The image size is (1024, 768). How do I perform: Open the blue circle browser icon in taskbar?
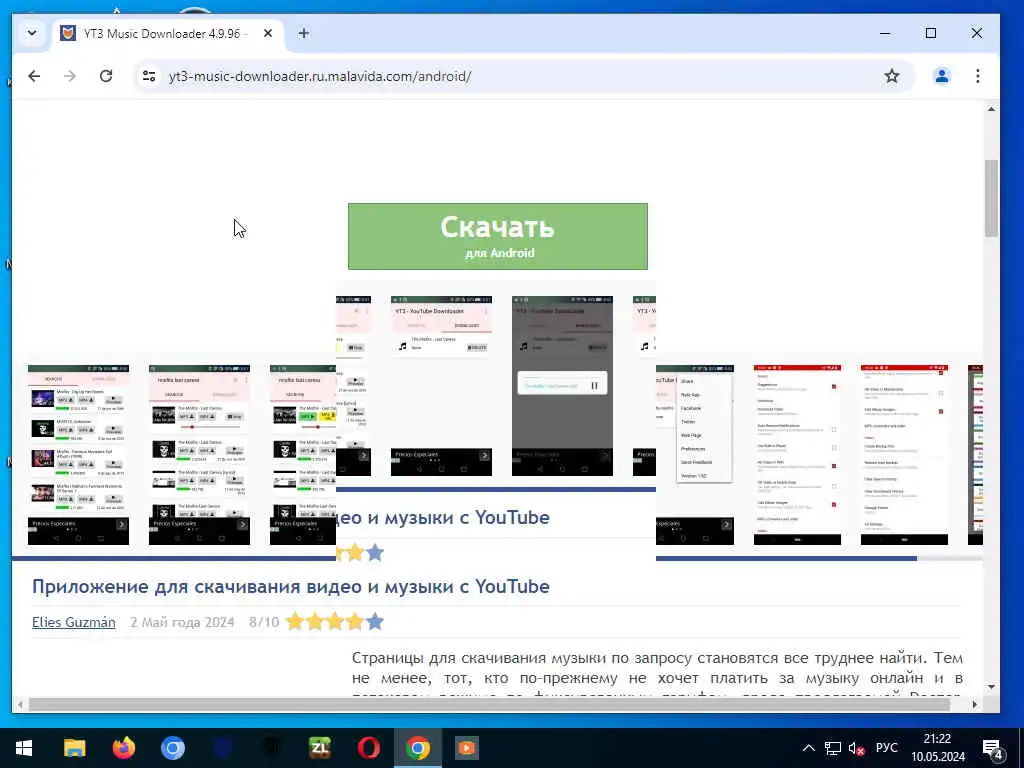point(172,748)
